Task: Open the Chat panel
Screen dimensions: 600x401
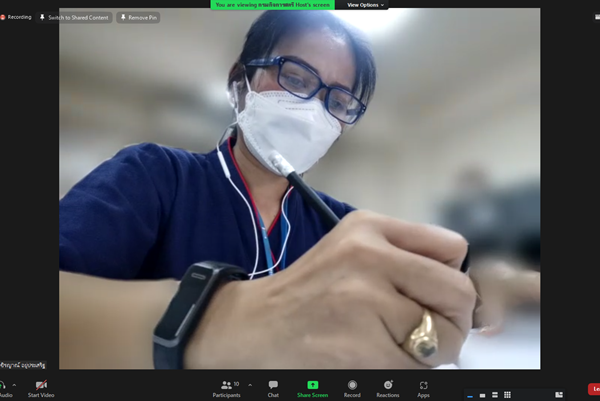Action: (x=273, y=389)
